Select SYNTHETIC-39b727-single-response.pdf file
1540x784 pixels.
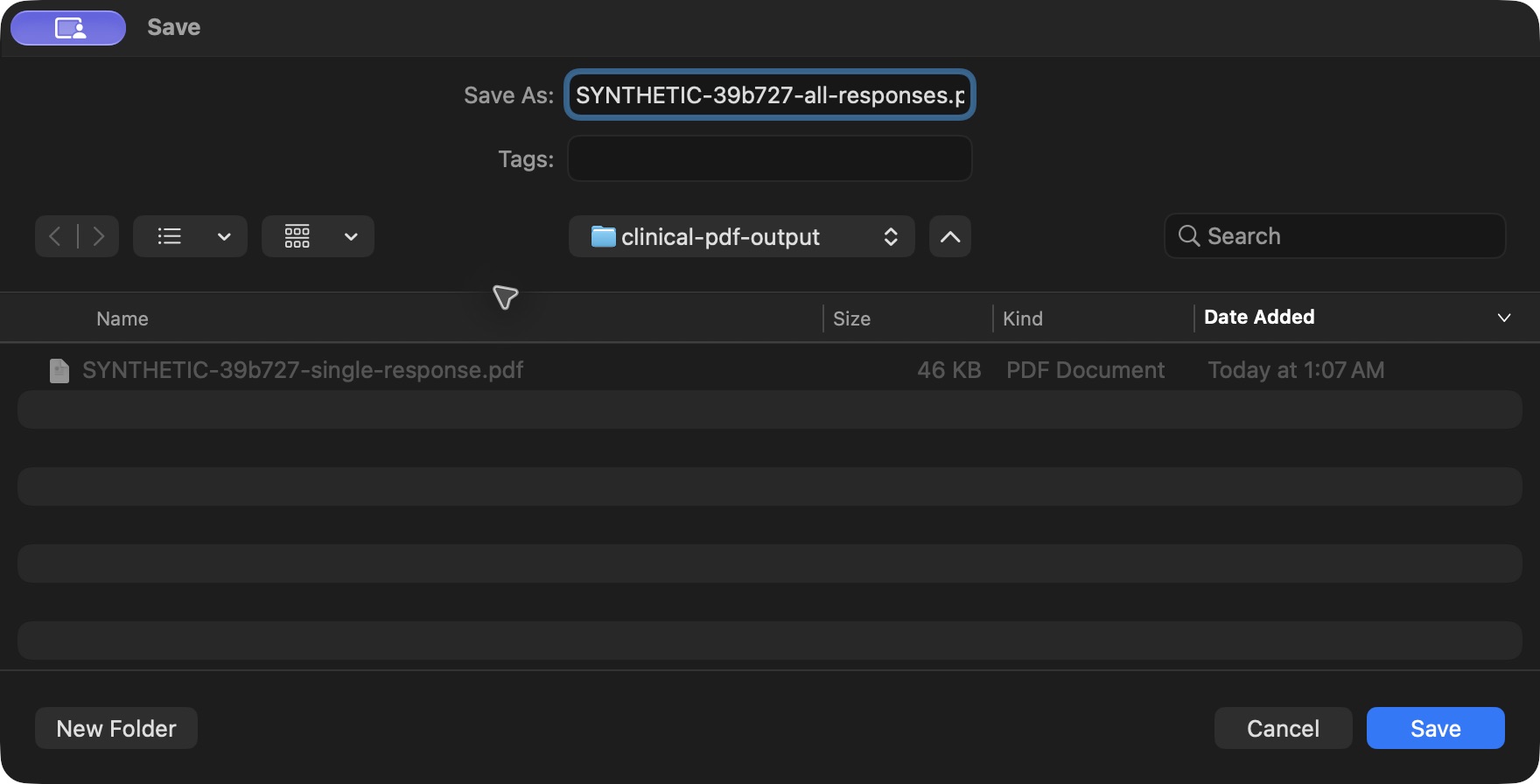tap(770, 370)
